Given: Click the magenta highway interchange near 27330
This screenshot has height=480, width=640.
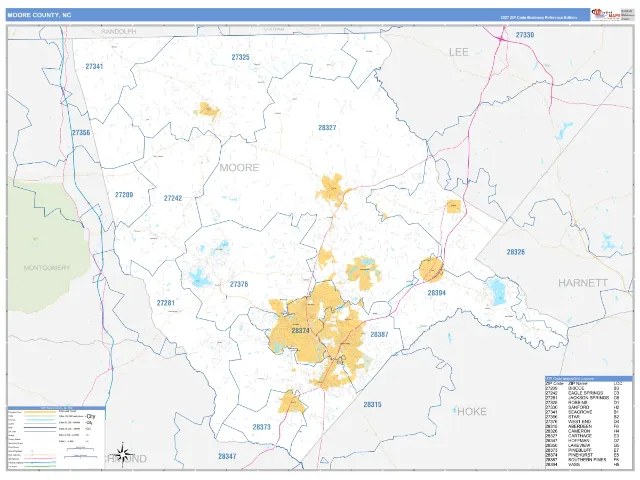Looking at the screenshot, I should click(x=501, y=39).
